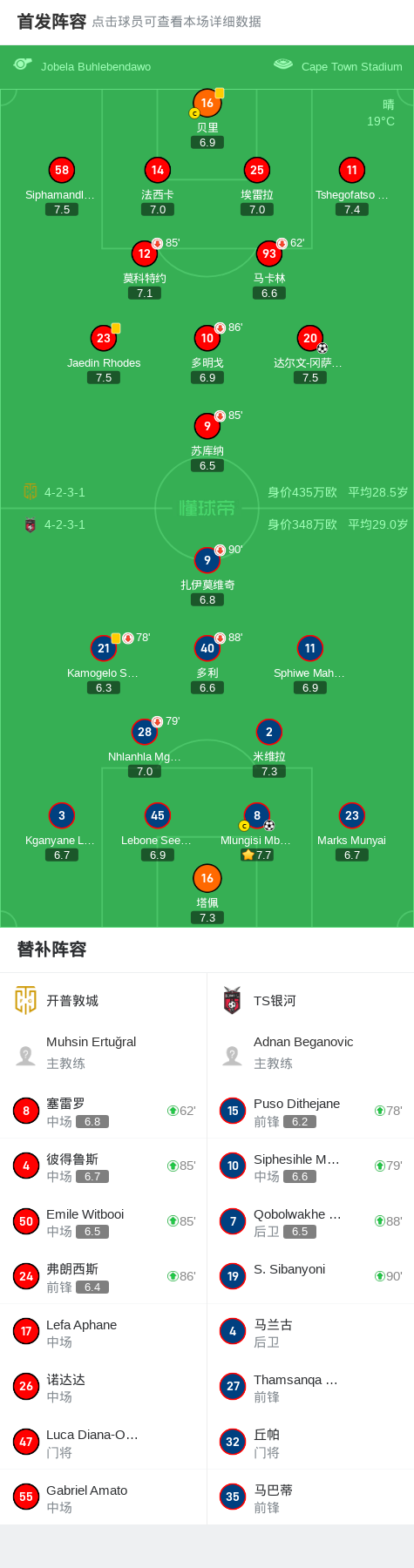This screenshot has width=414, height=1568.
Task: Open captain 8 Mlungisi Mbunjana details
Action: (257, 815)
